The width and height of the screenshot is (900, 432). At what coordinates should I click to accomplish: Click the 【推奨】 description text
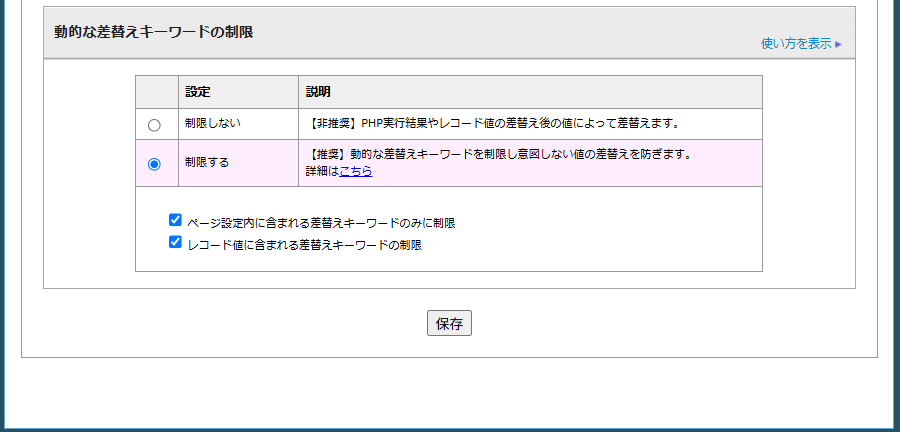499,155
